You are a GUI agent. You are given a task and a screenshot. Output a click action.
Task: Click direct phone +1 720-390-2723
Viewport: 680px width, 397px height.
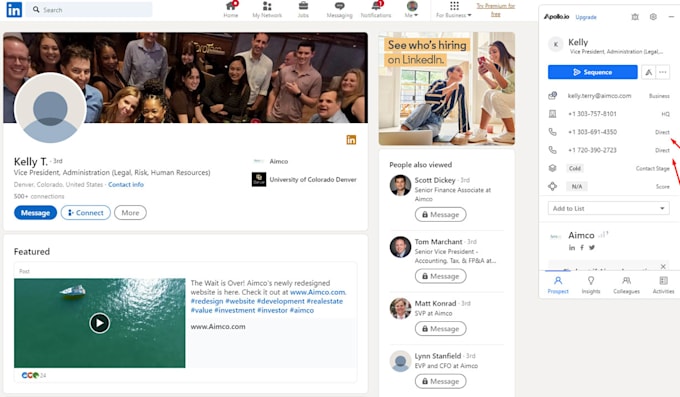click(592, 150)
